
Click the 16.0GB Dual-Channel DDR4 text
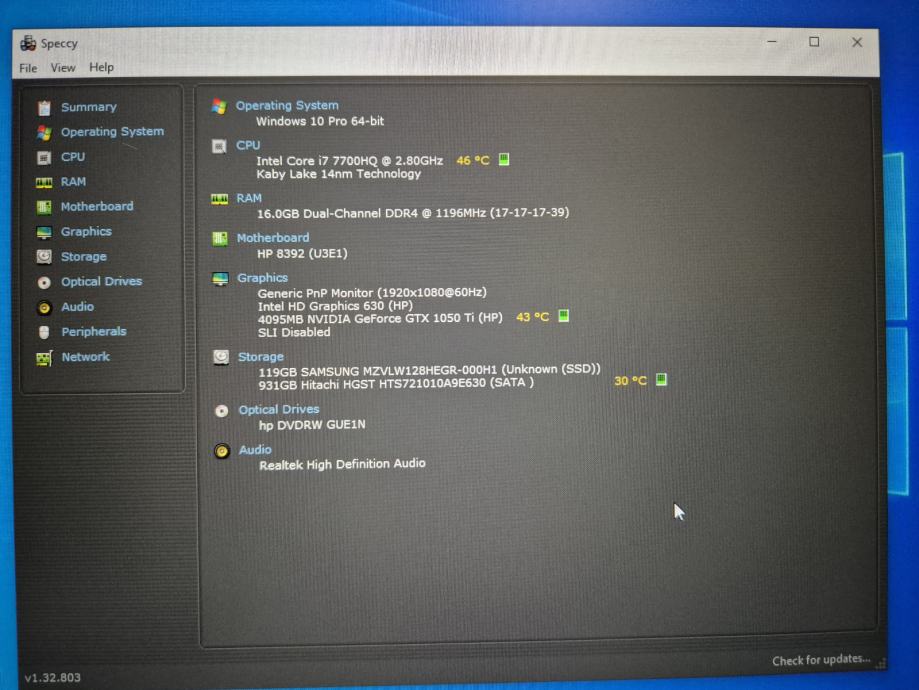413,213
